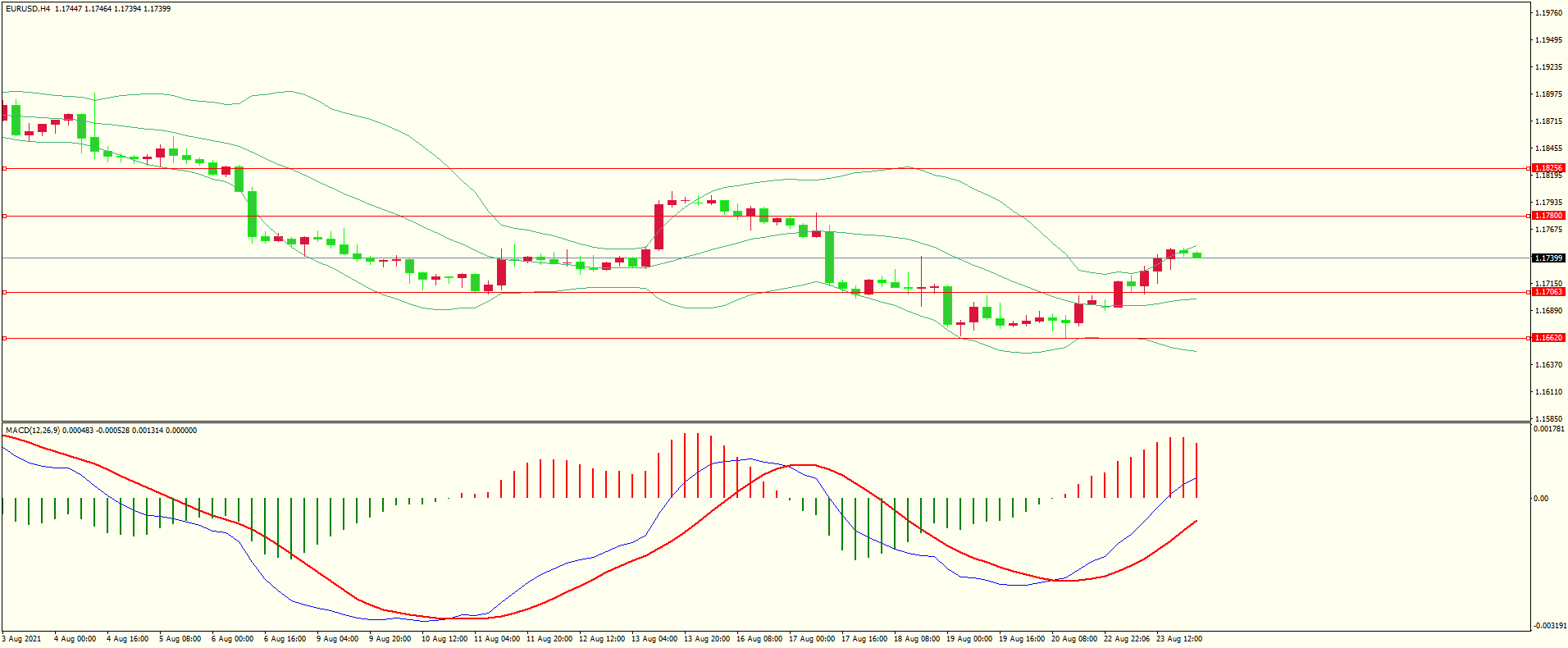1568x648 pixels.
Task: Click the 1.16370 price scale label
Action: pyautogui.click(x=1548, y=365)
